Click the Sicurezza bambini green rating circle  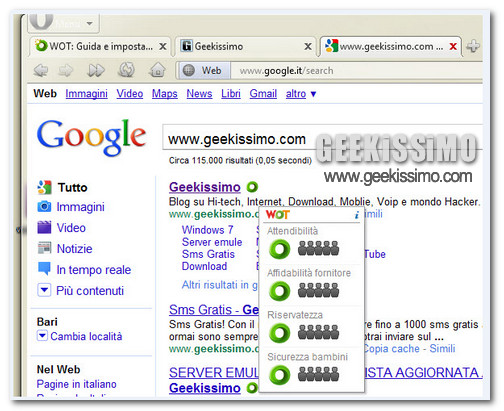(x=280, y=375)
